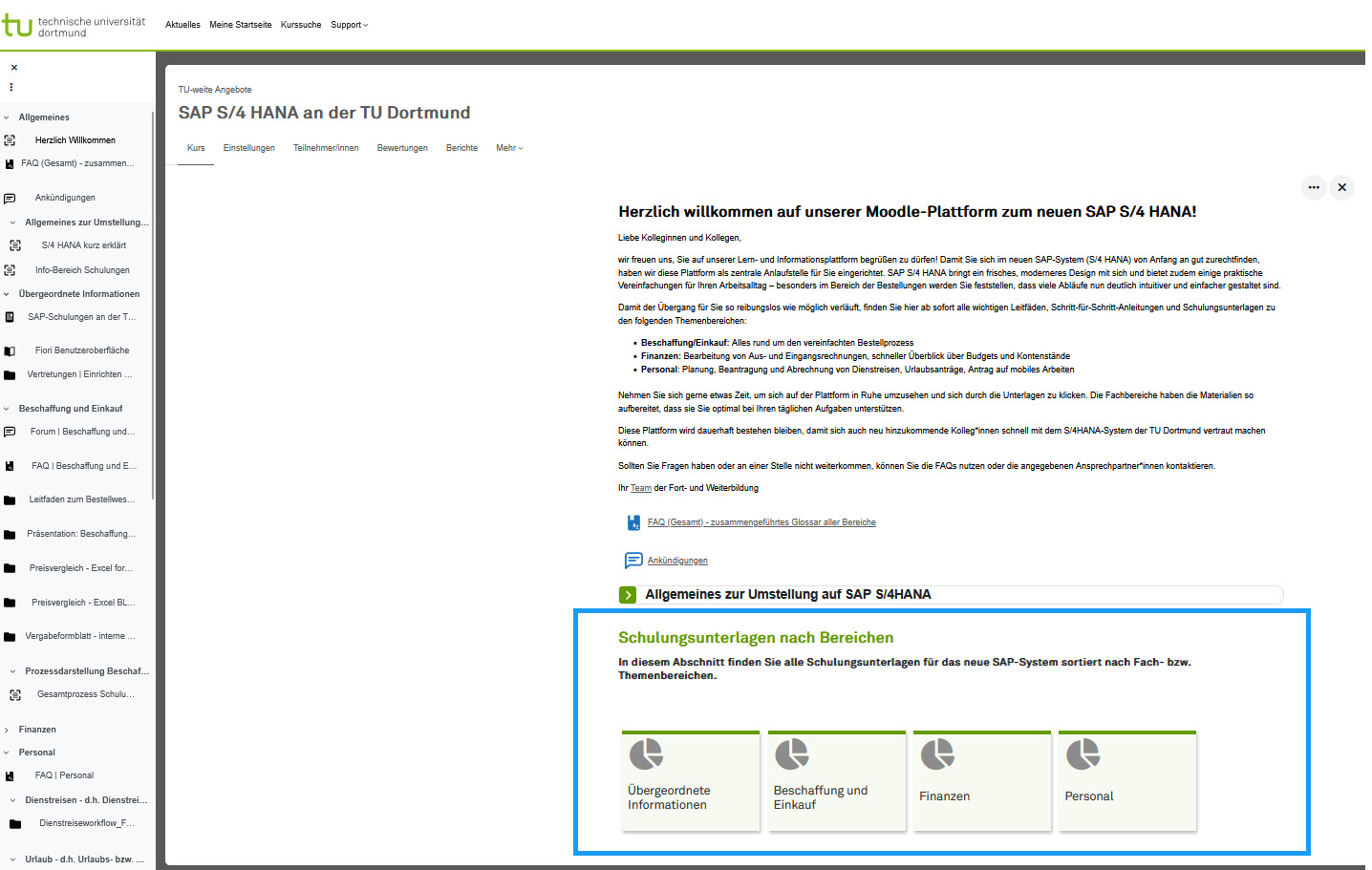Select Herzlich Willkommen in the sidebar
This screenshot has width=1372, height=870.
pyautogui.click(x=75, y=140)
